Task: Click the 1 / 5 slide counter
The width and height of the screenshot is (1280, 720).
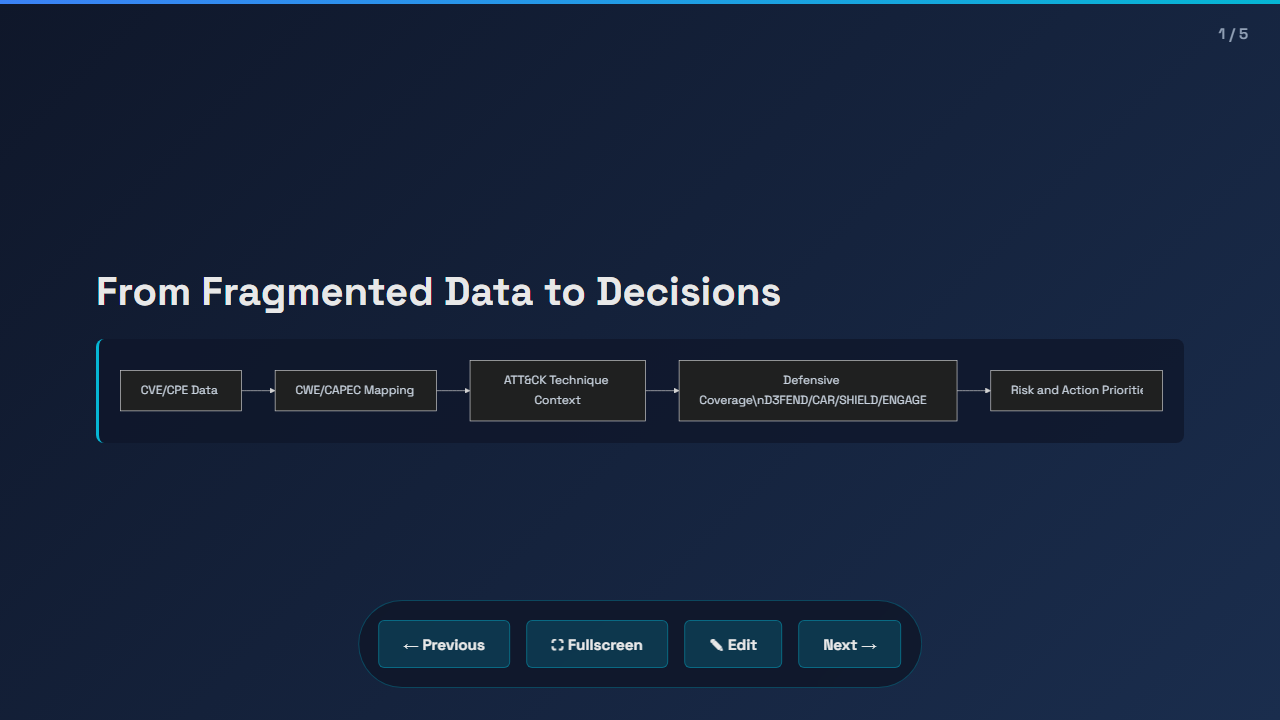Action: pos(1233,34)
